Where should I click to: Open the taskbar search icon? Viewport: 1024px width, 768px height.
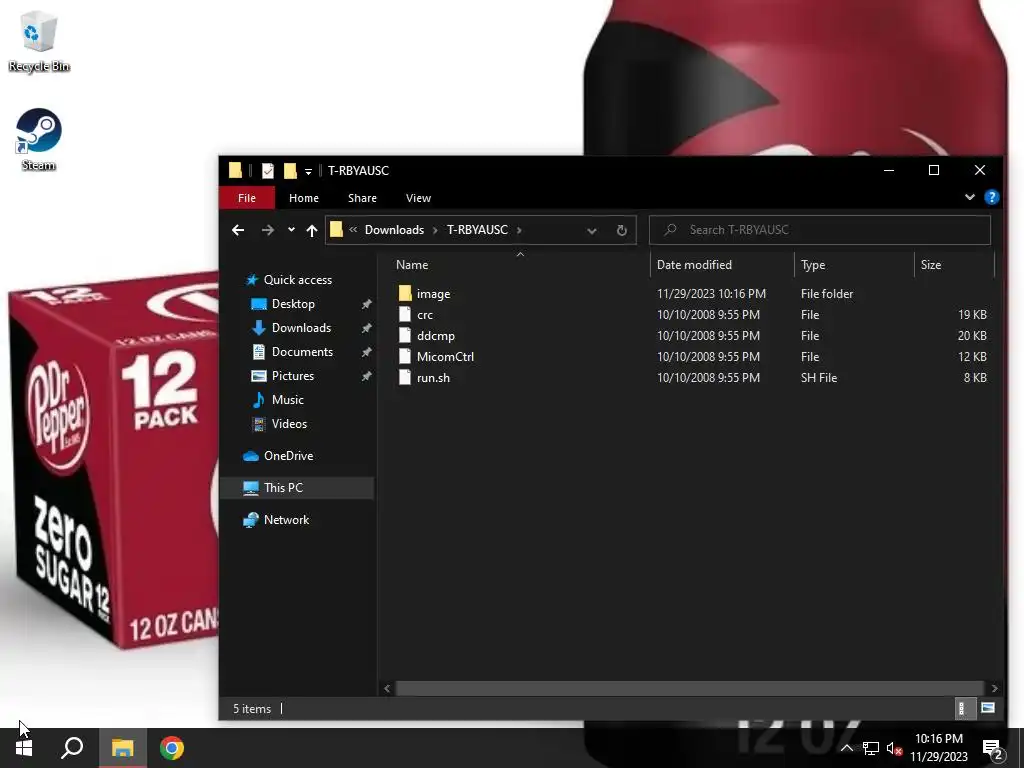tap(72, 748)
